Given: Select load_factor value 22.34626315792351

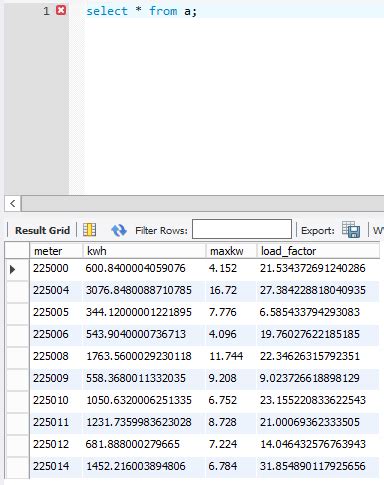Looking at the screenshot, I should 318,356.
